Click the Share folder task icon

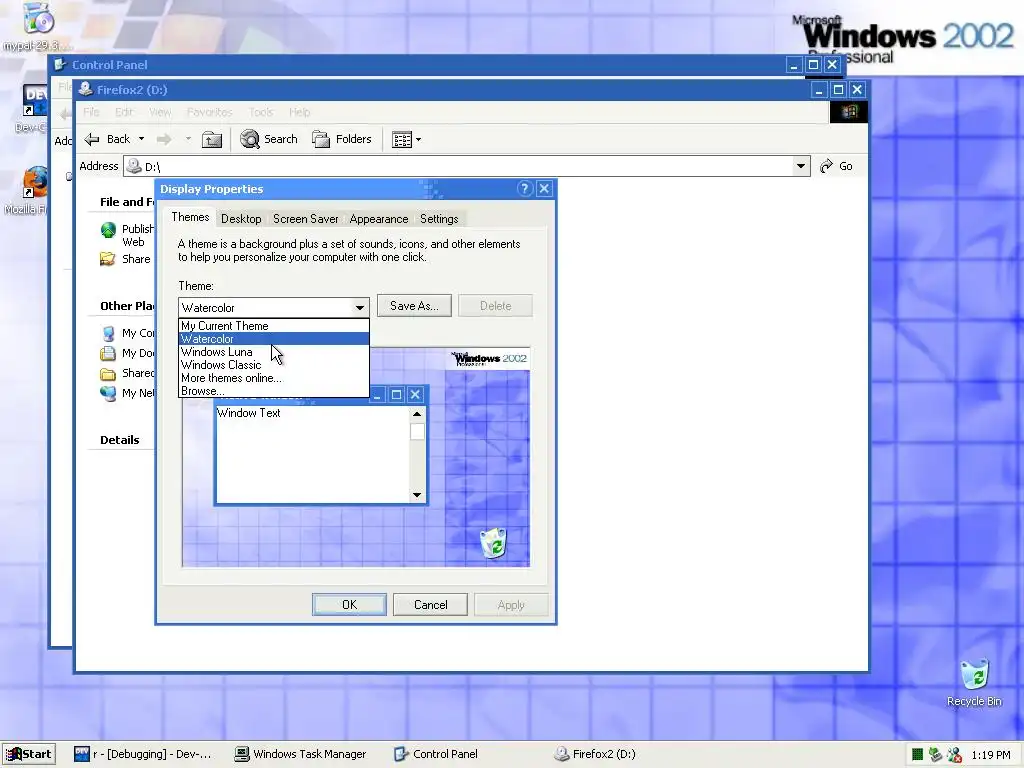click(108, 259)
